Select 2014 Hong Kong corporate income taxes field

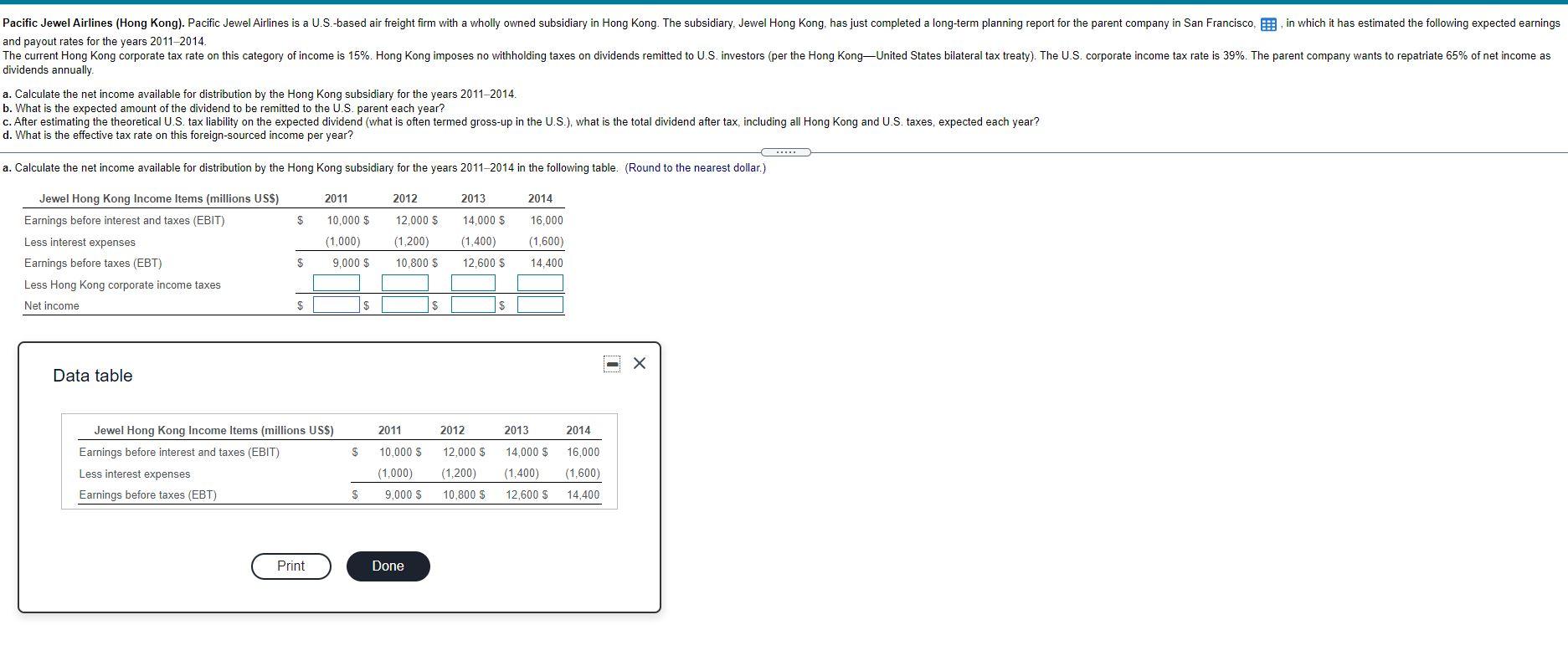coord(540,284)
